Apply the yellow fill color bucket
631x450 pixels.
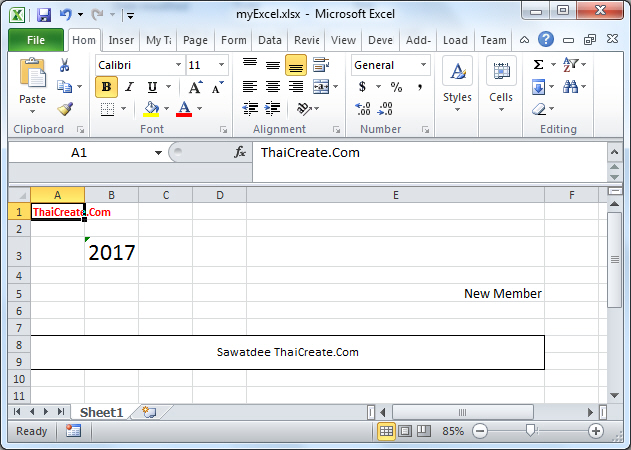click(151, 109)
